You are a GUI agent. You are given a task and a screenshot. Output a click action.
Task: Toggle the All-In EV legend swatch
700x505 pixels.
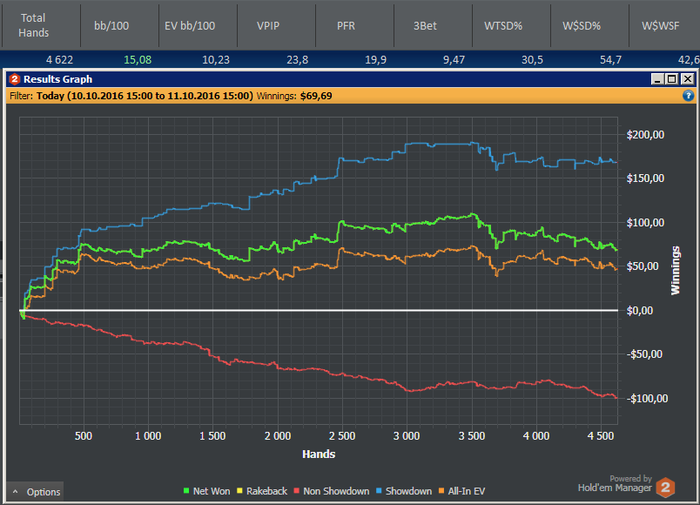(442, 491)
